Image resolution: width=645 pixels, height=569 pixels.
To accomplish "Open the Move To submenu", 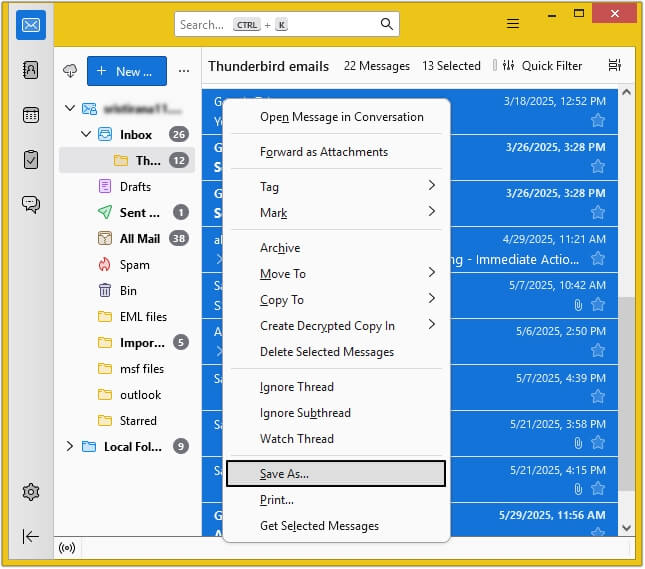I will pos(336,274).
